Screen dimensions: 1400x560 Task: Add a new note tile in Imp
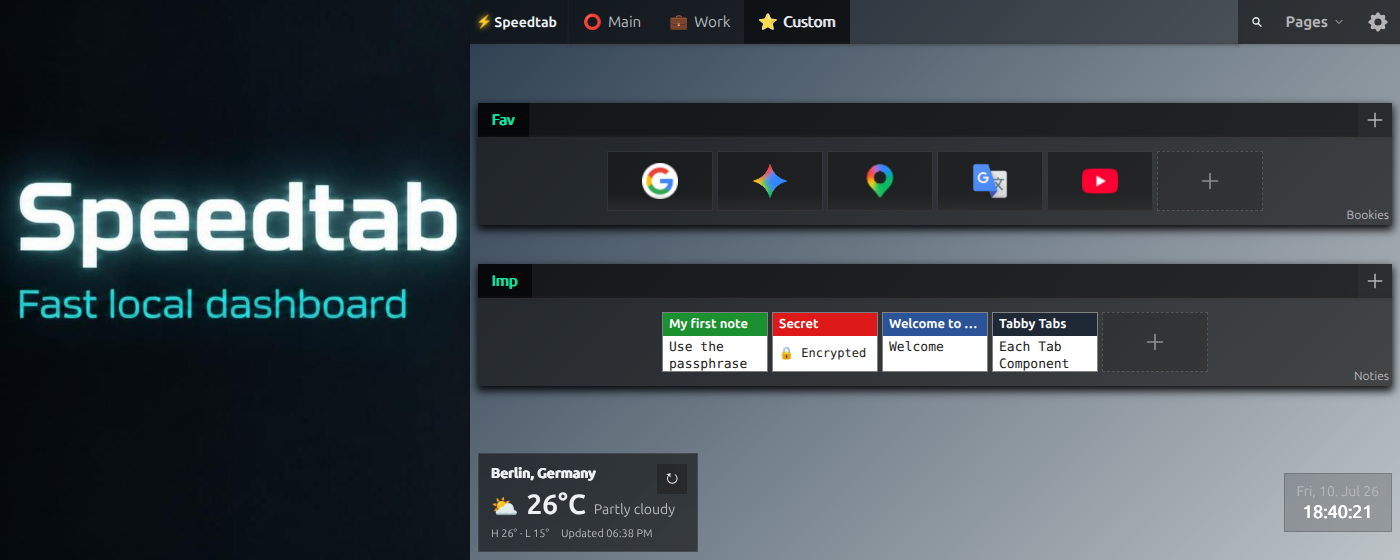click(x=1155, y=342)
